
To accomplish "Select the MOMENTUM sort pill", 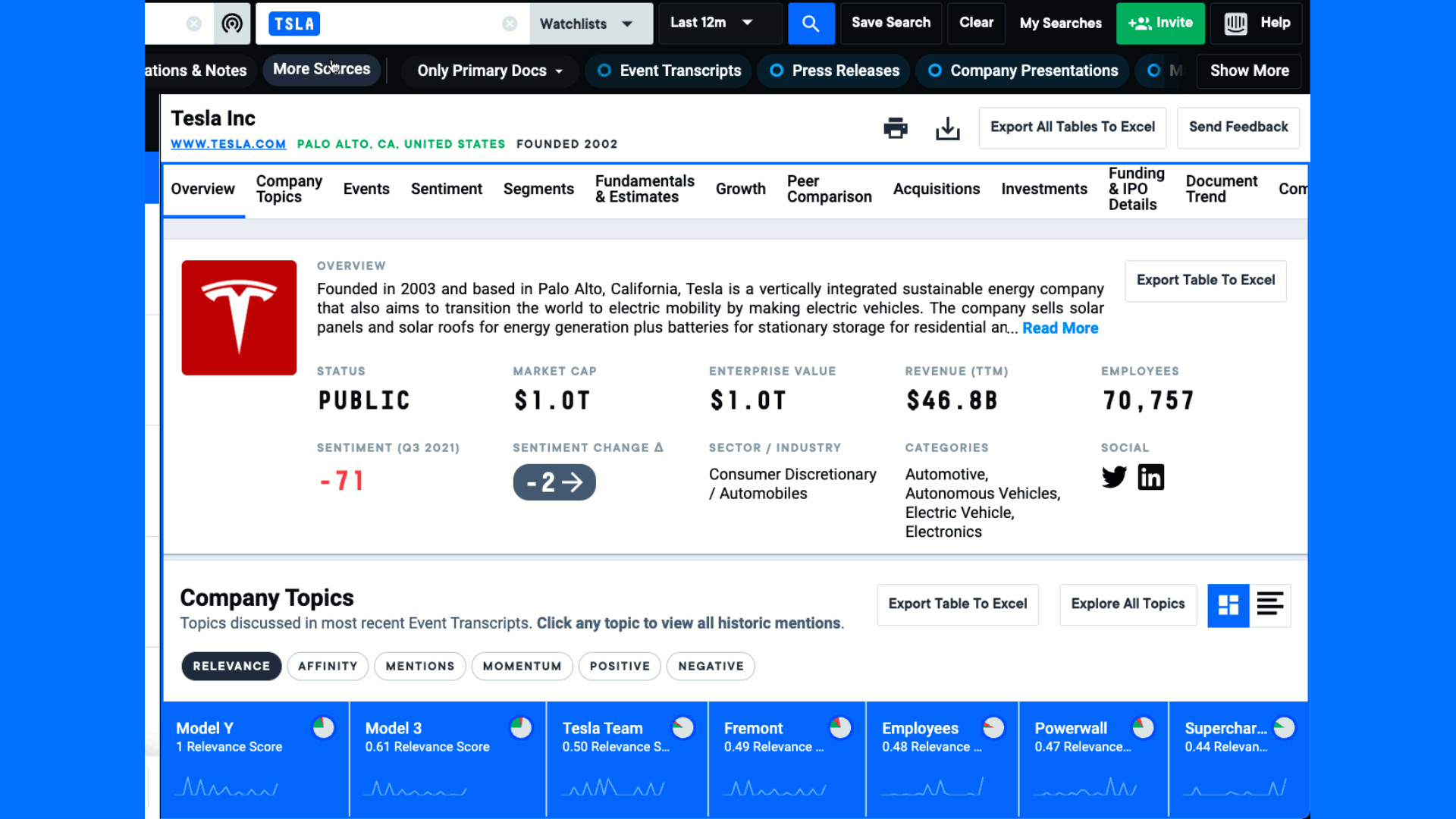I will (x=522, y=667).
